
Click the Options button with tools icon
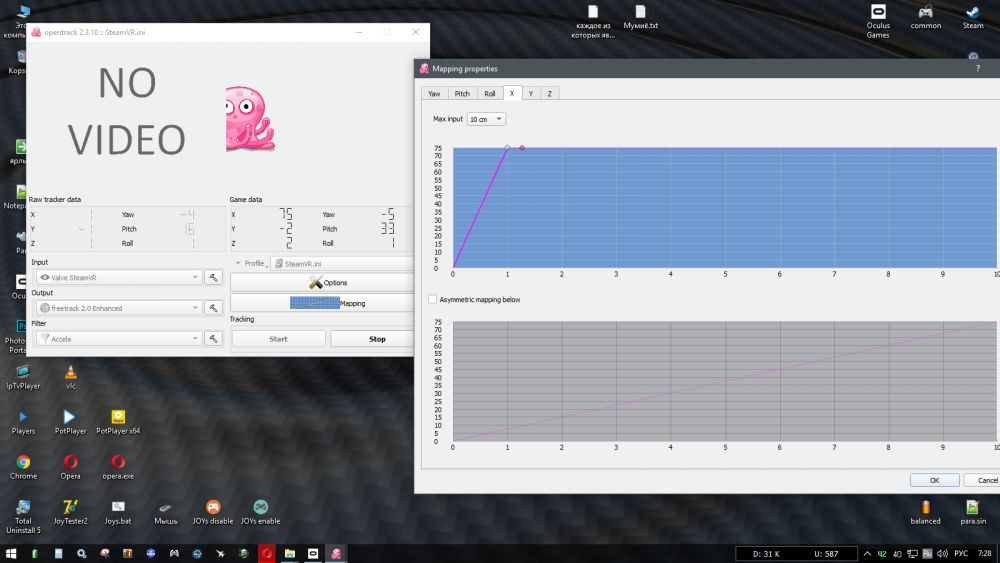[x=322, y=283]
